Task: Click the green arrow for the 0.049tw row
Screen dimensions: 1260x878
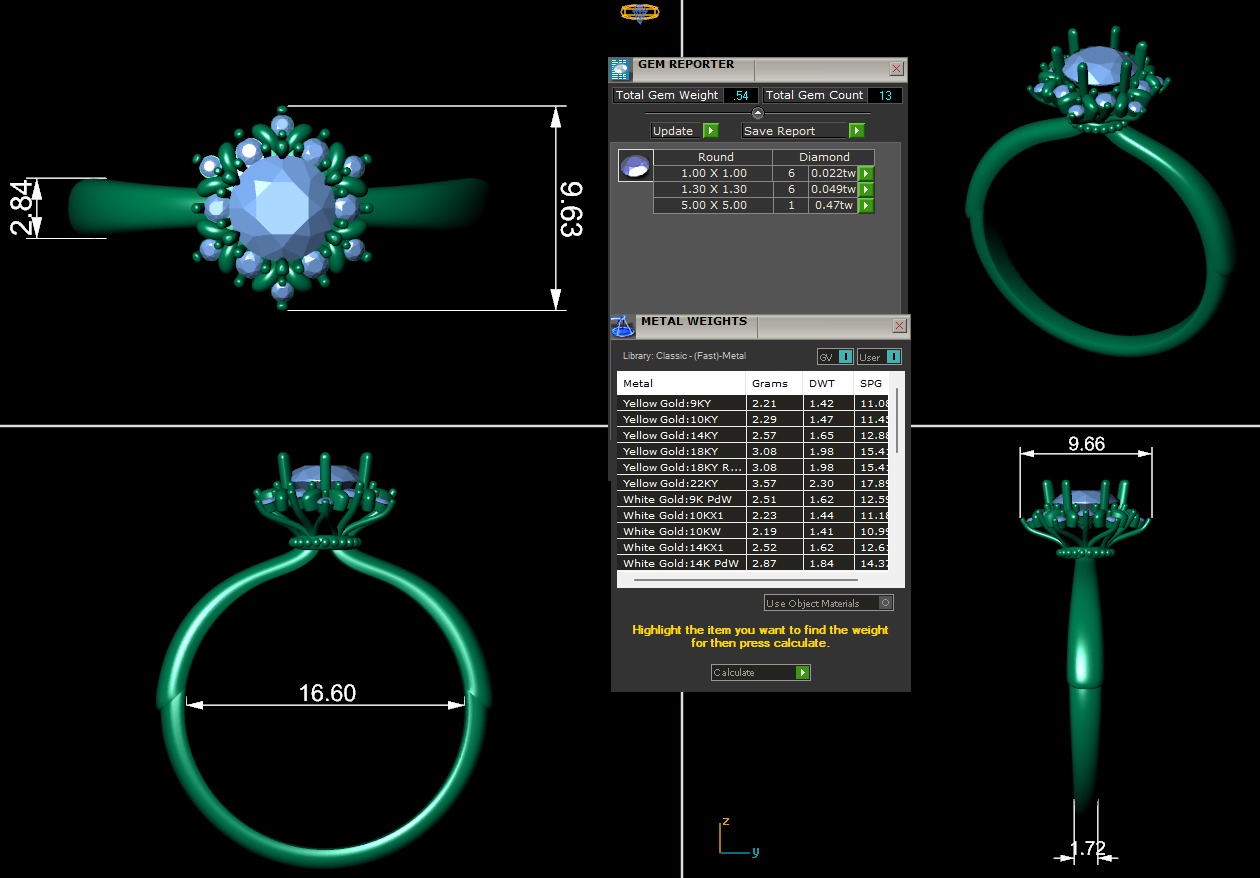Action: (x=866, y=189)
